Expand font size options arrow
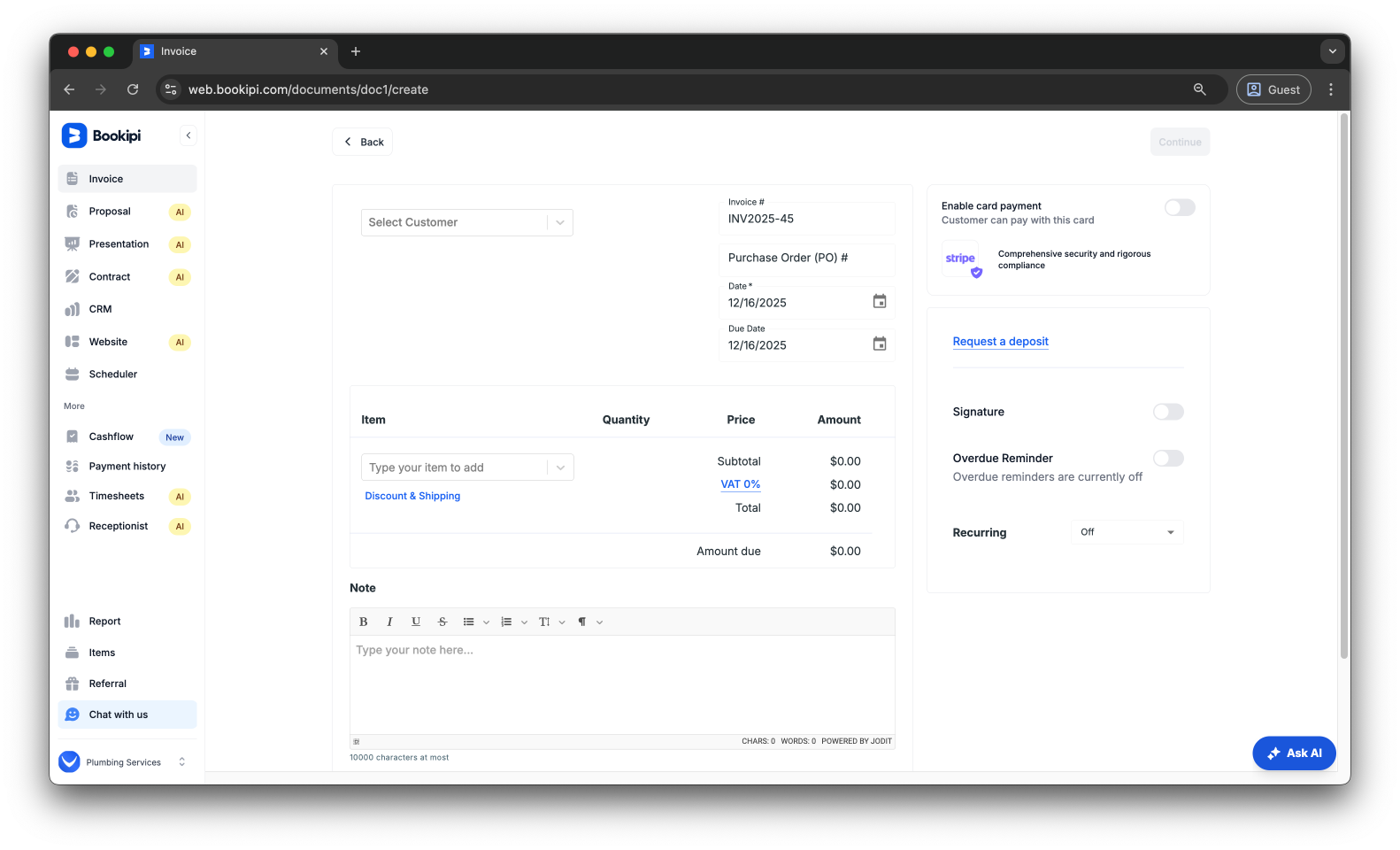 [x=562, y=622]
